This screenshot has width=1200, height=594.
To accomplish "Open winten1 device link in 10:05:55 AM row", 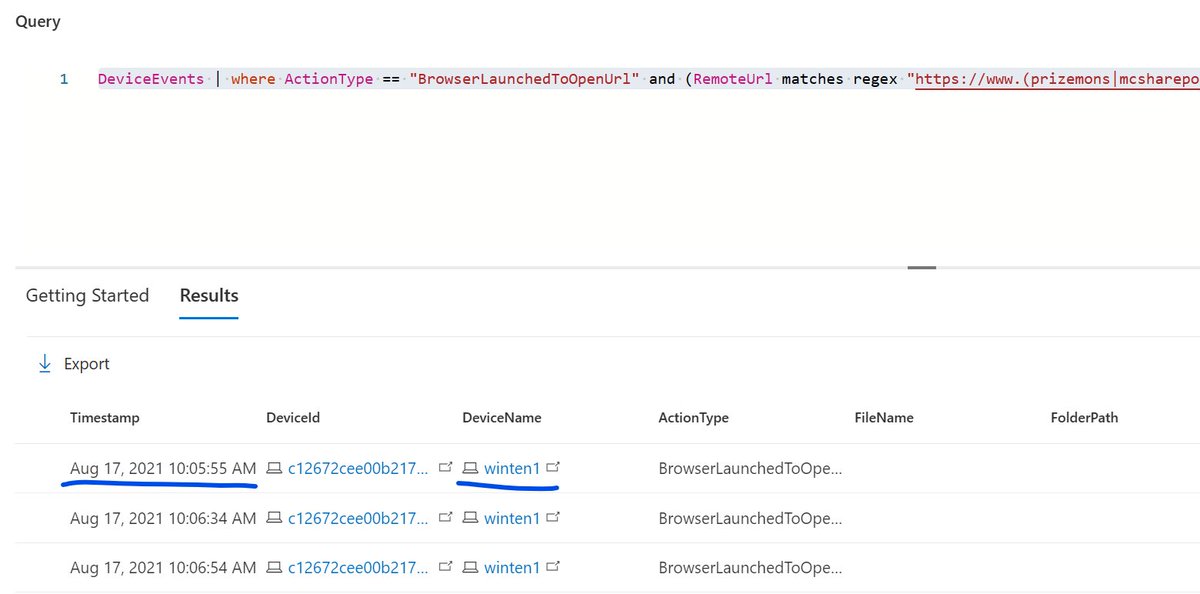I will click(512, 468).
